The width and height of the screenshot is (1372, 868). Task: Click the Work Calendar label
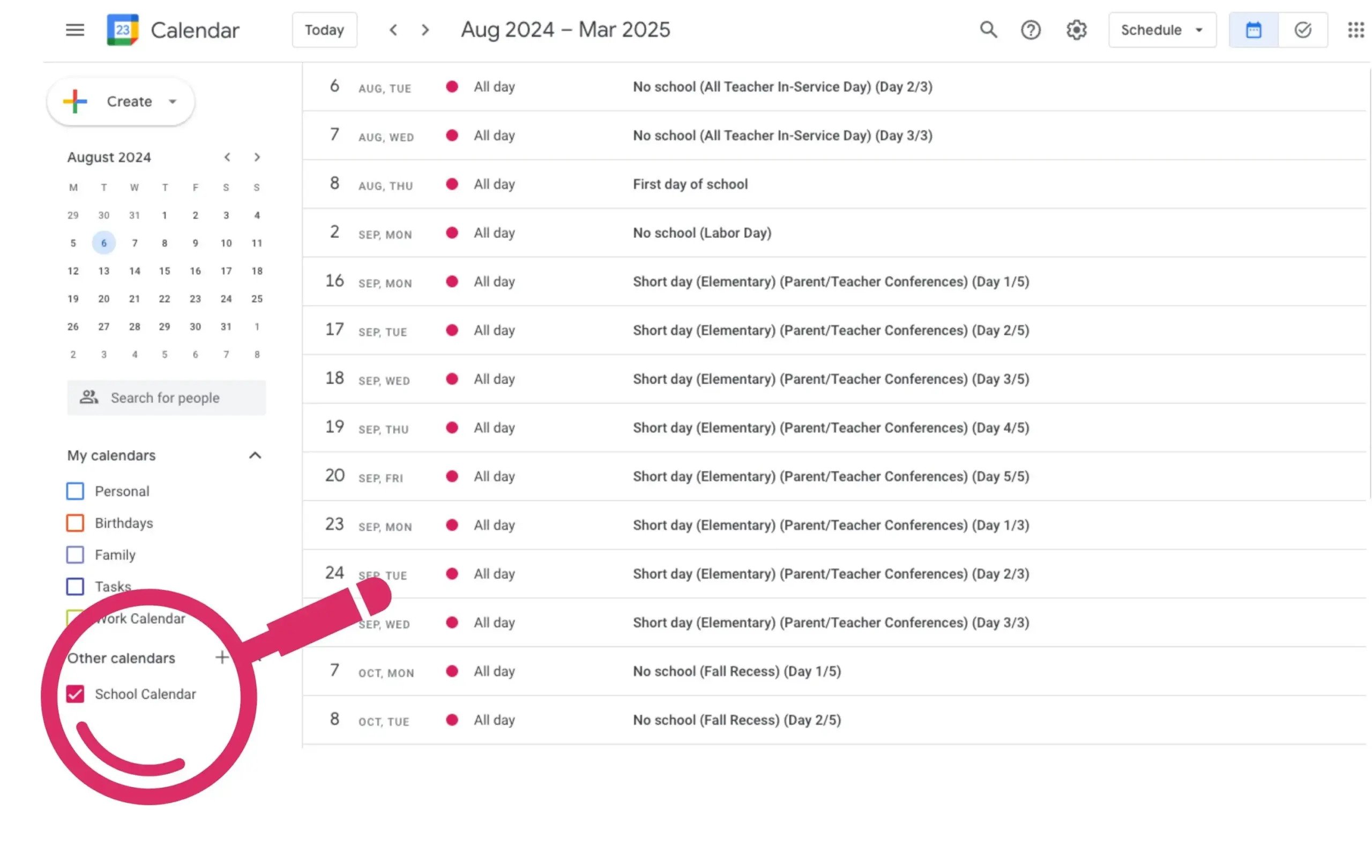pos(140,618)
